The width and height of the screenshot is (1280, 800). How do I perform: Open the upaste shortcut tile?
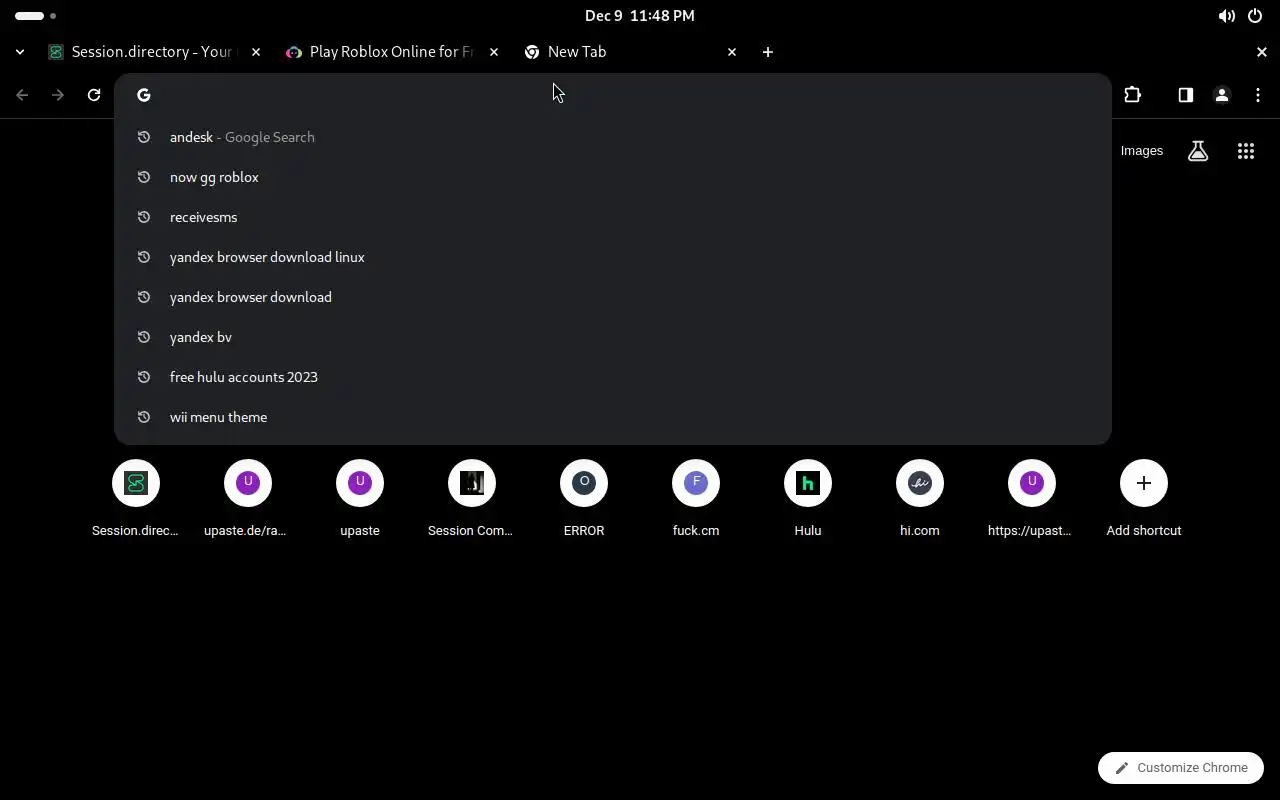pyautogui.click(x=360, y=498)
